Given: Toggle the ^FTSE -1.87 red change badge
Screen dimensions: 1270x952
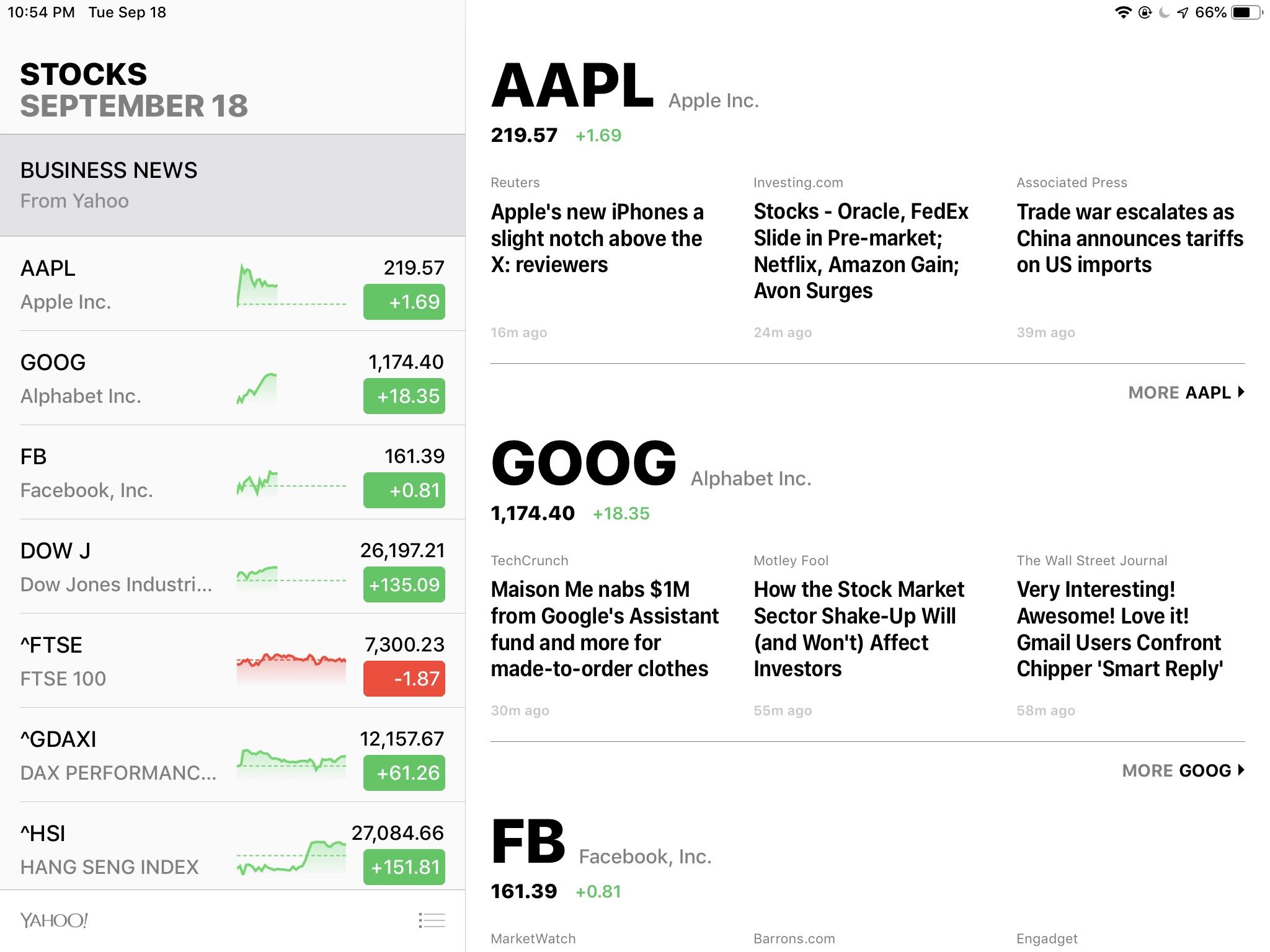Looking at the screenshot, I should (x=404, y=679).
